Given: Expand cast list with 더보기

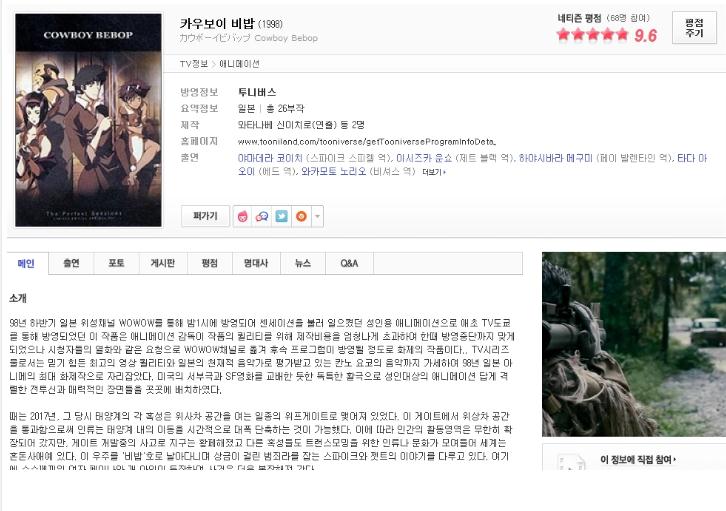Looking at the screenshot, I should coord(433,172).
